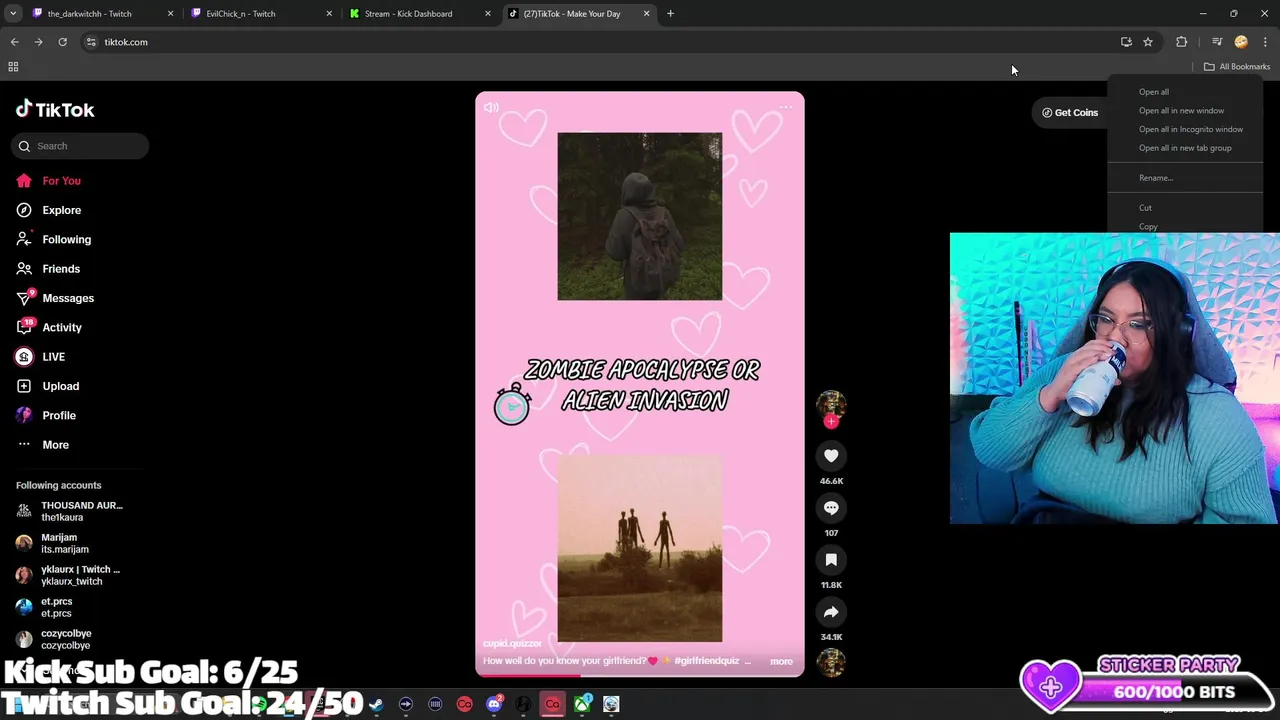Unmute the video with the speaker icon
This screenshot has width=1280, height=720.
[x=491, y=107]
